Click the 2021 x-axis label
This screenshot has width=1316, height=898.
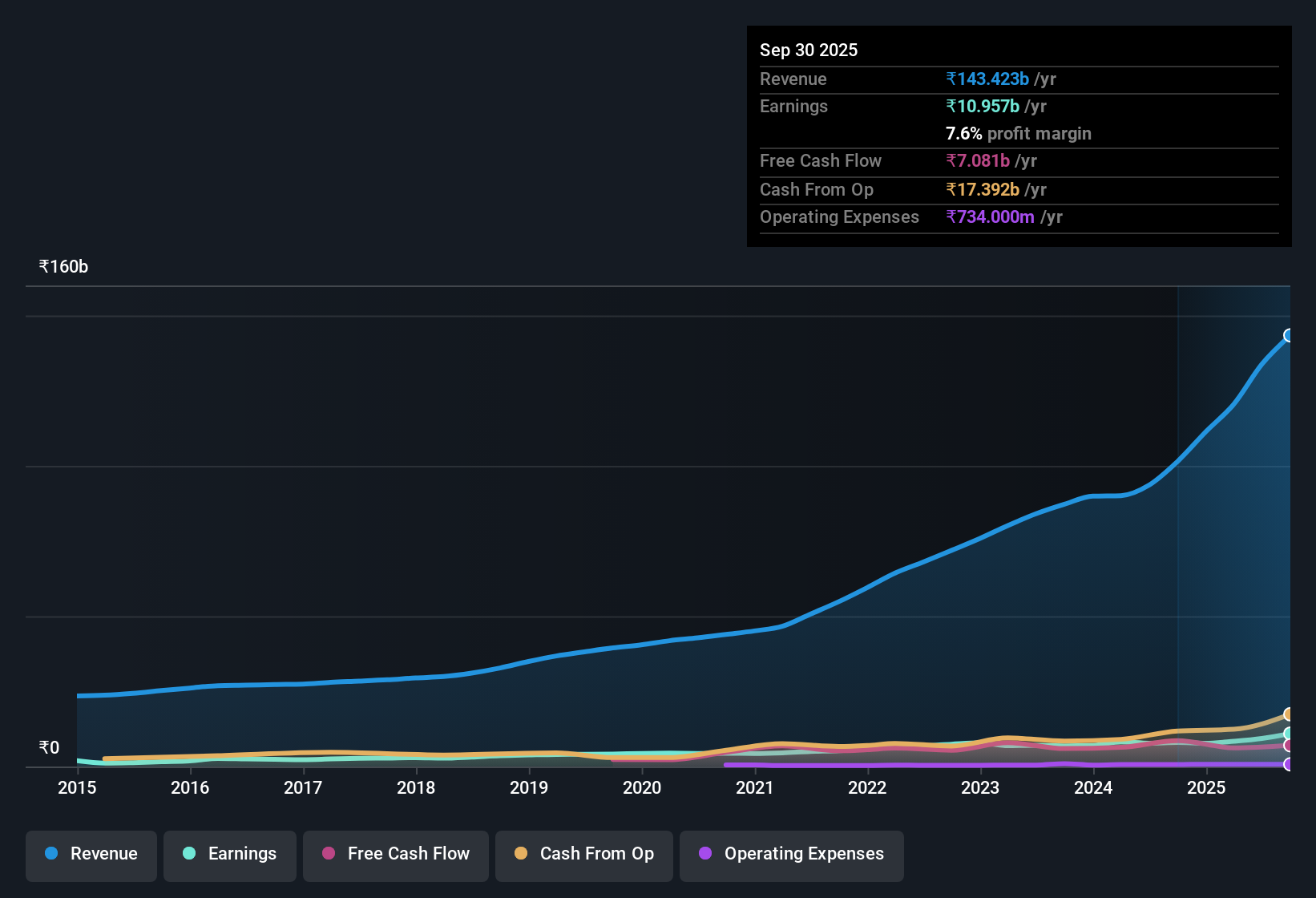(754, 788)
